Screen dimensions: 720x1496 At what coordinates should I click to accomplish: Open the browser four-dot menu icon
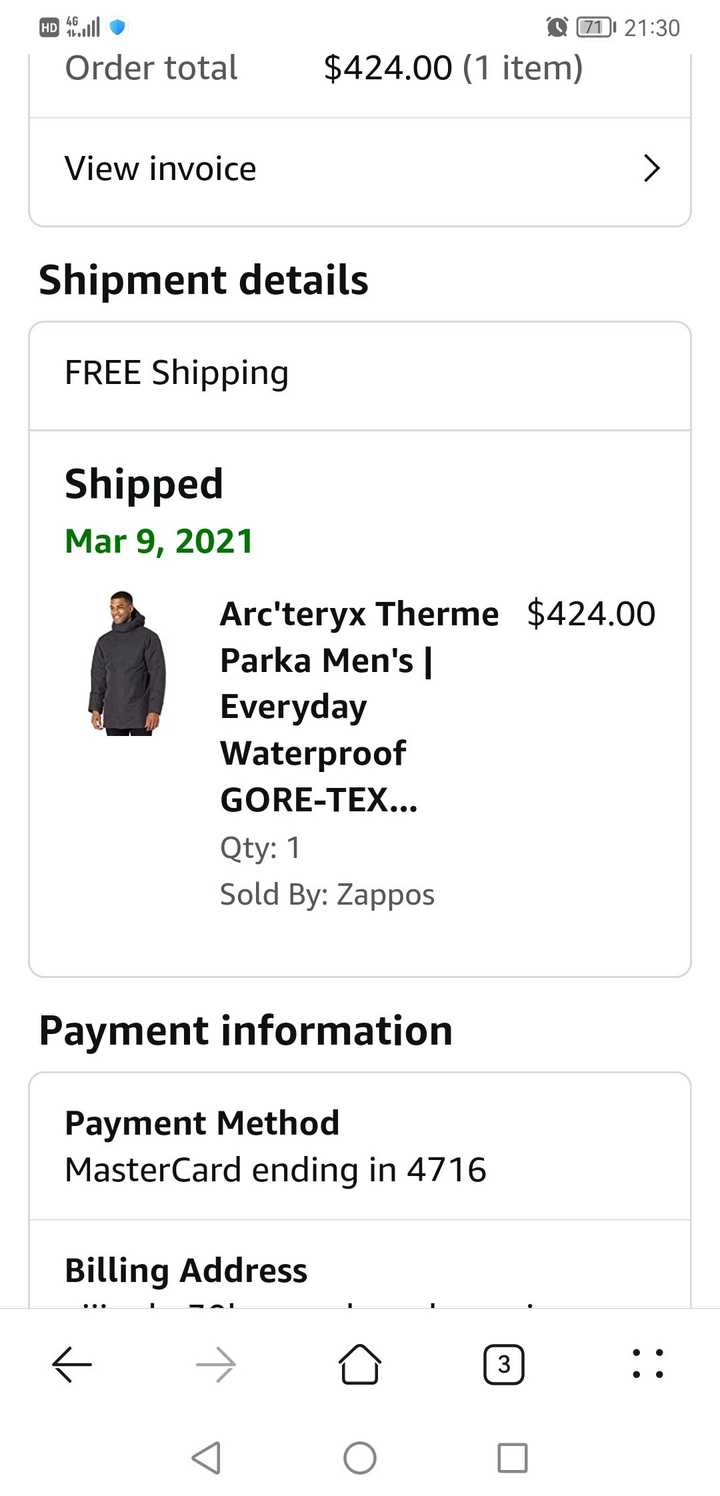tap(648, 1364)
